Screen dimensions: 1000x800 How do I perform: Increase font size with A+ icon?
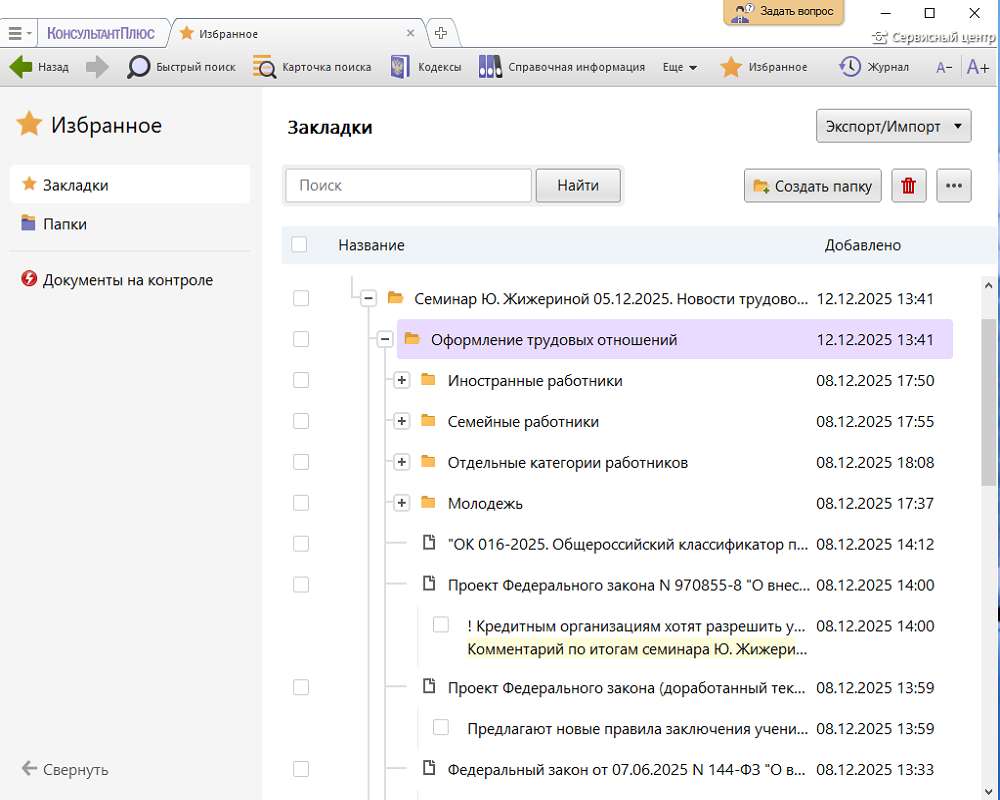coord(977,67)
